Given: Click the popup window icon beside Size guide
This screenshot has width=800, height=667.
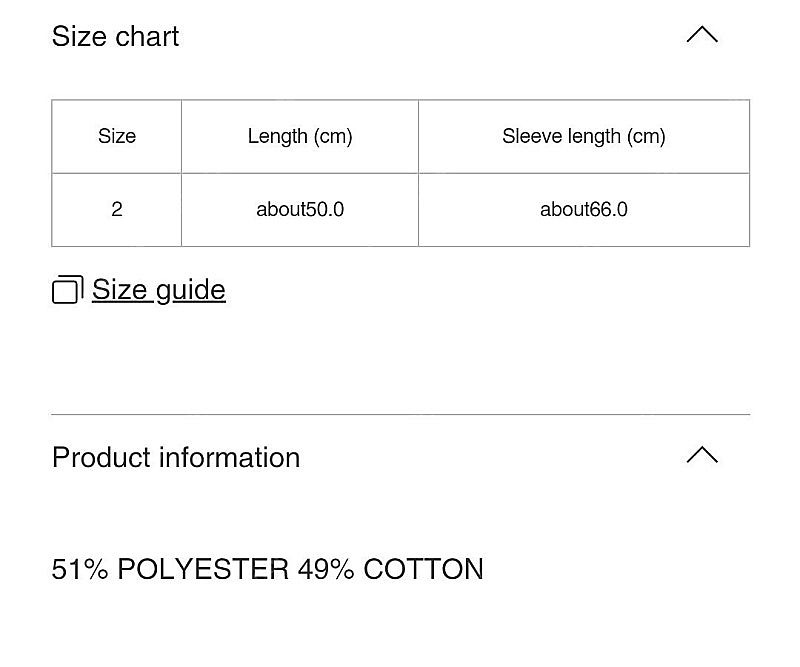Looking at the screenshot, I should (x=67, y=290).
